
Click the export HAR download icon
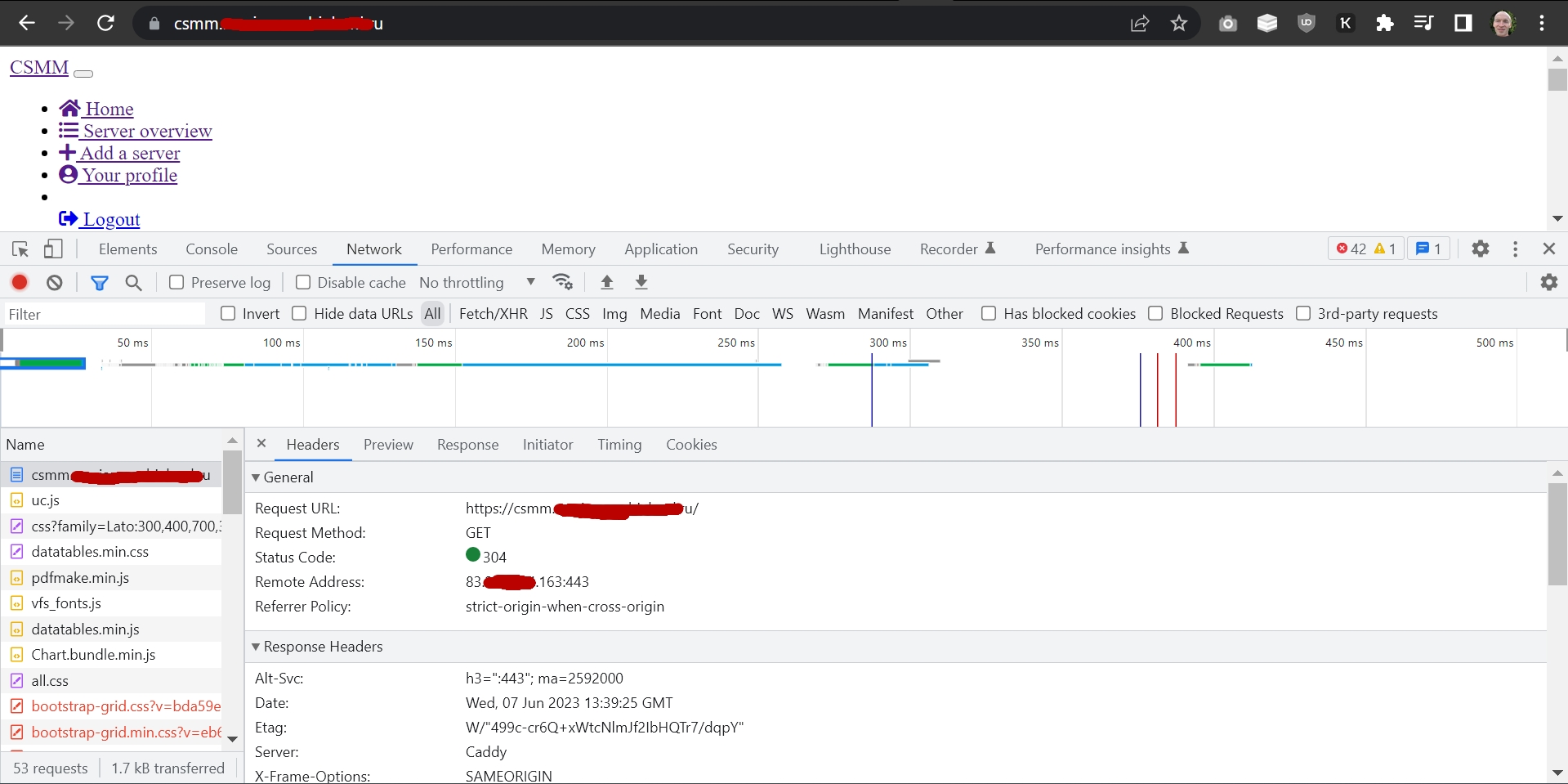641,282
